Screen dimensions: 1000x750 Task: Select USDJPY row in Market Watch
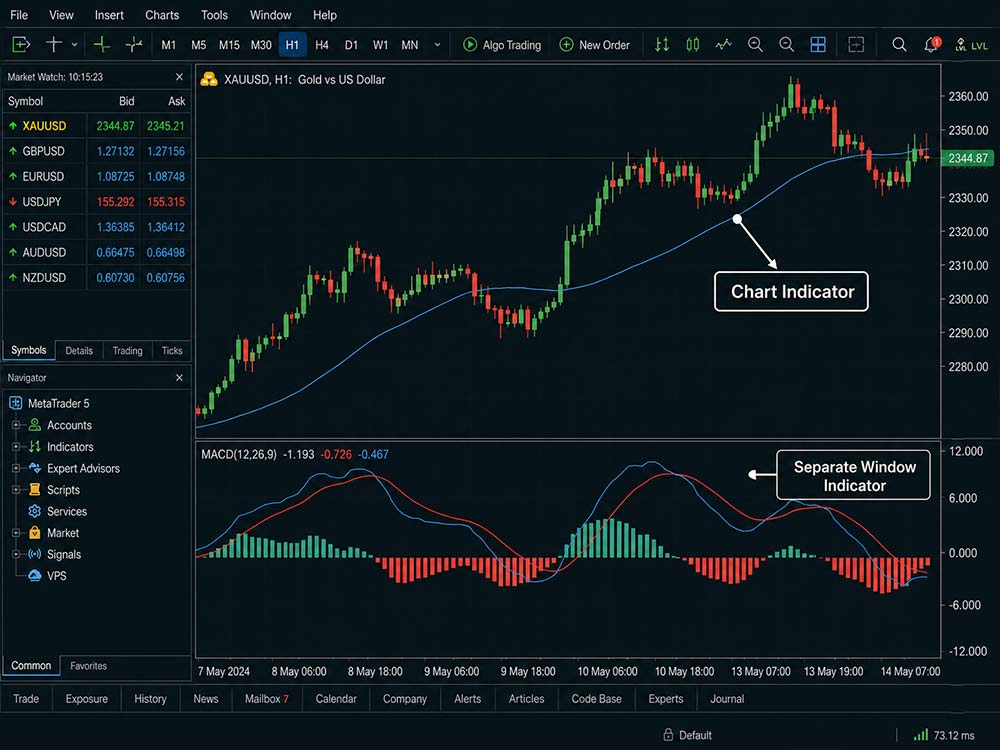tap(97, 202)
